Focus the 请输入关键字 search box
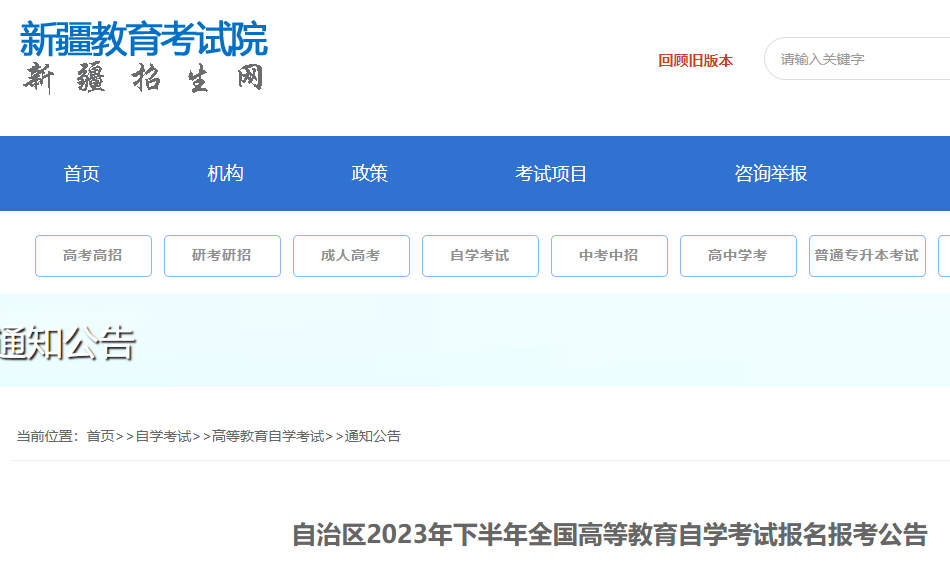950x562 pixels. (857, 59)
